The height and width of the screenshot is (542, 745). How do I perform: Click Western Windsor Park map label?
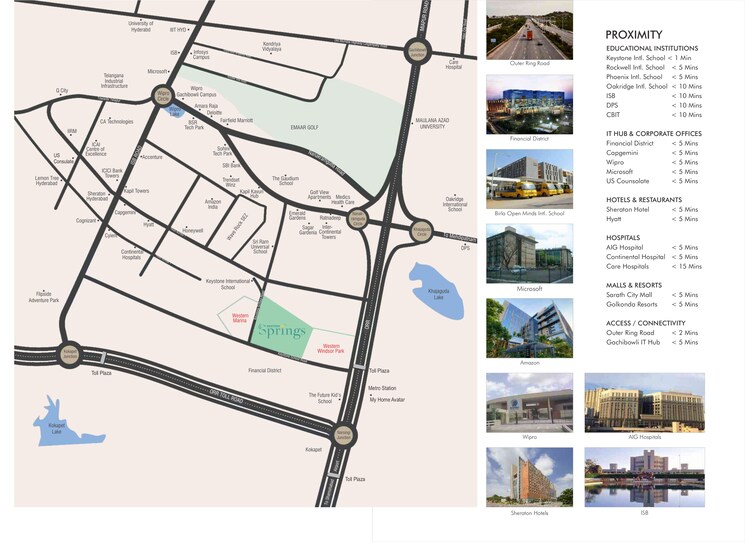click(x=331, y=349)
